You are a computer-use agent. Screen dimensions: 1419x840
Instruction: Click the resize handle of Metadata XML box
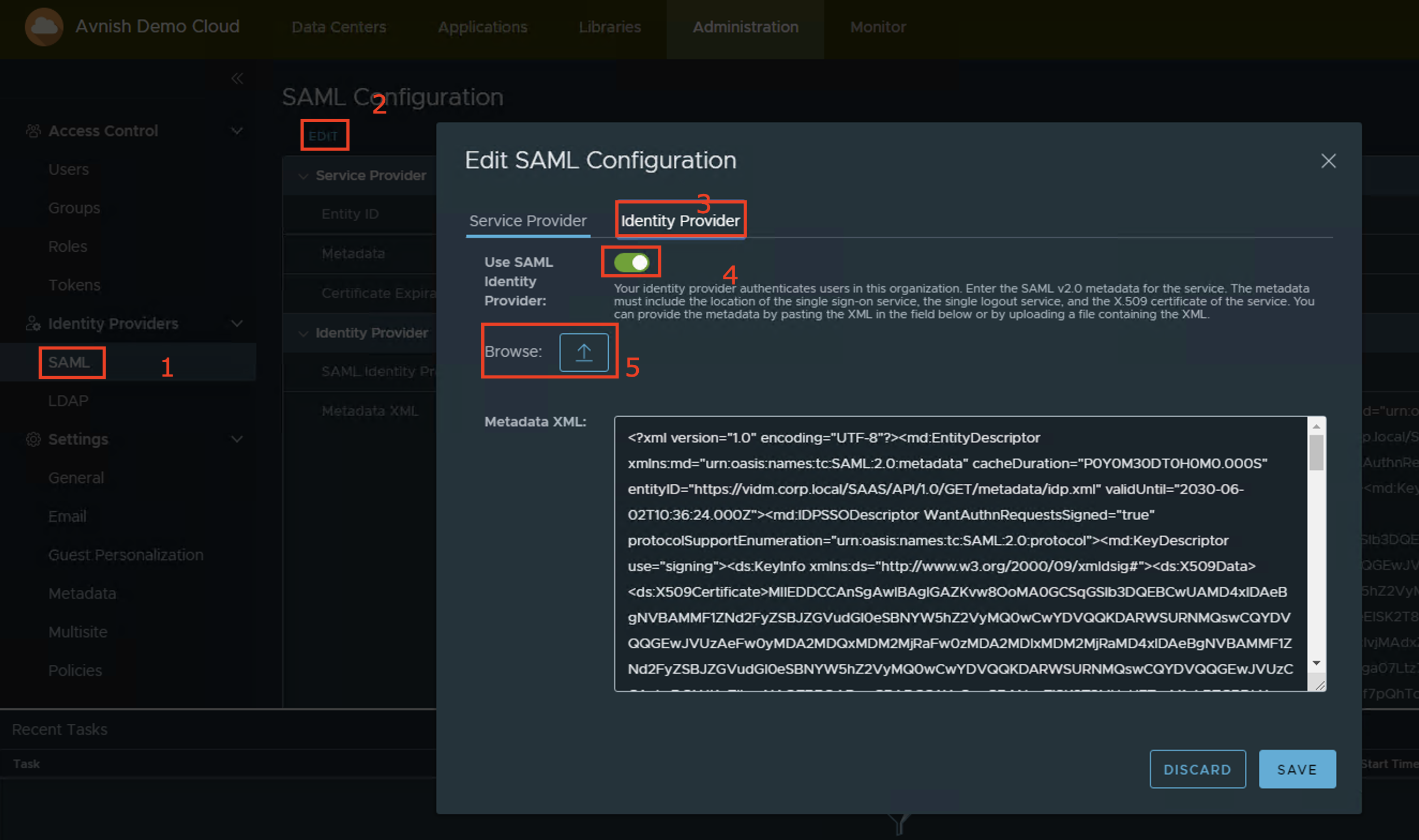coord(1320,686)
